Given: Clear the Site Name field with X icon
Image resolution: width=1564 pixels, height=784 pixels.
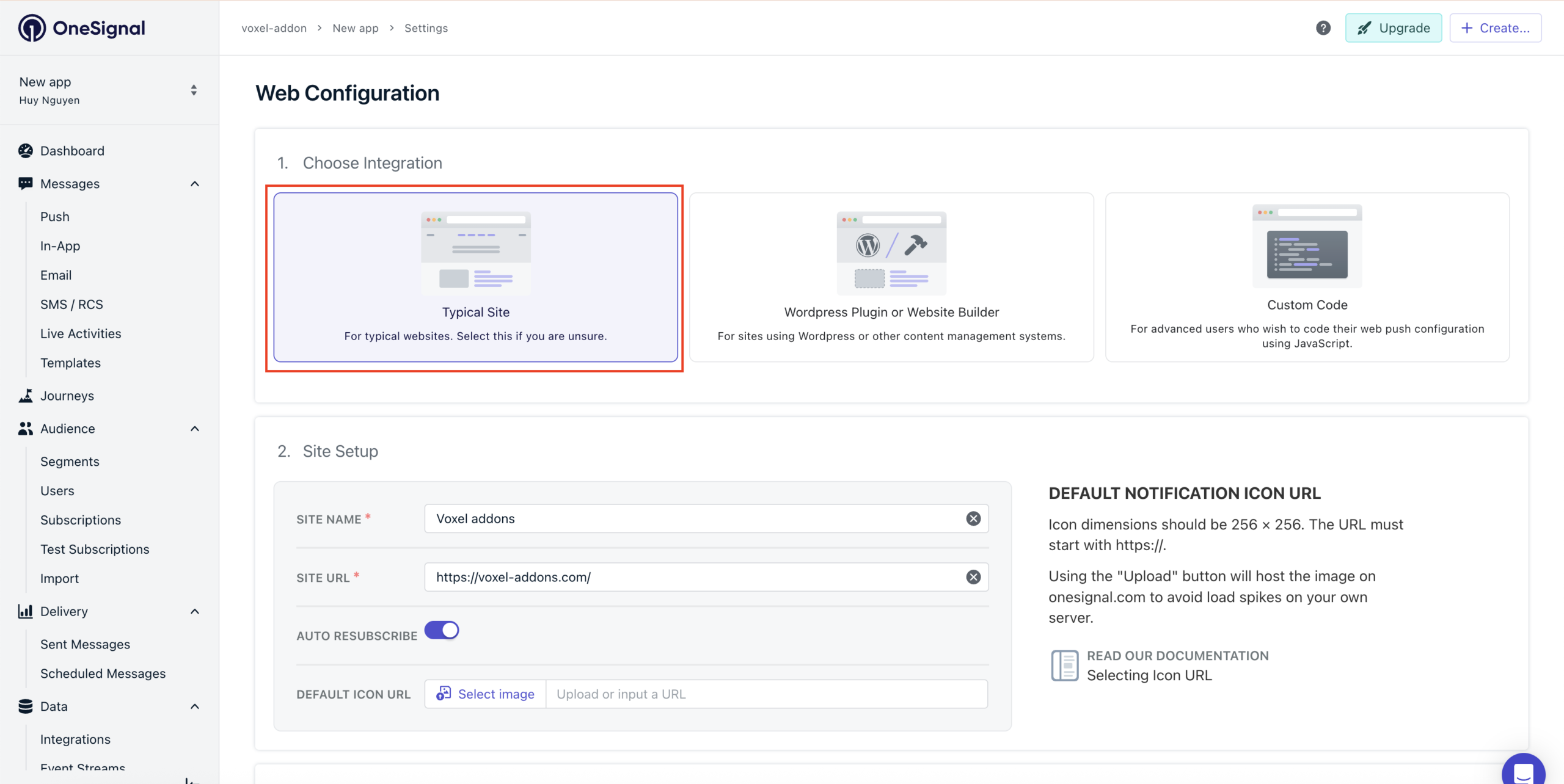Looking at the screenshot, I should coord(973,518).
